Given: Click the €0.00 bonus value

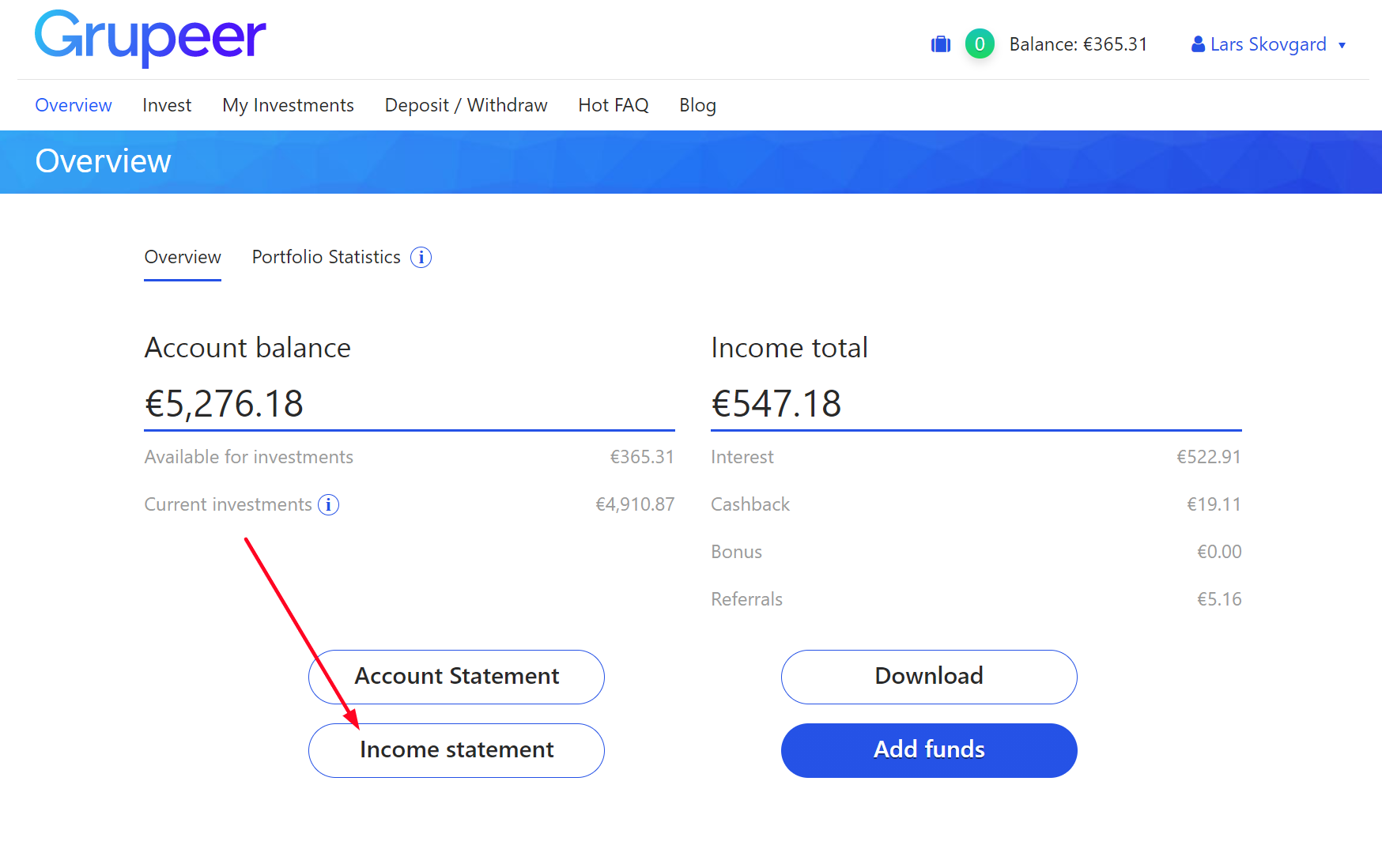Looking at the screenshot, I should pyautogui.click(x=1219, y=552).
